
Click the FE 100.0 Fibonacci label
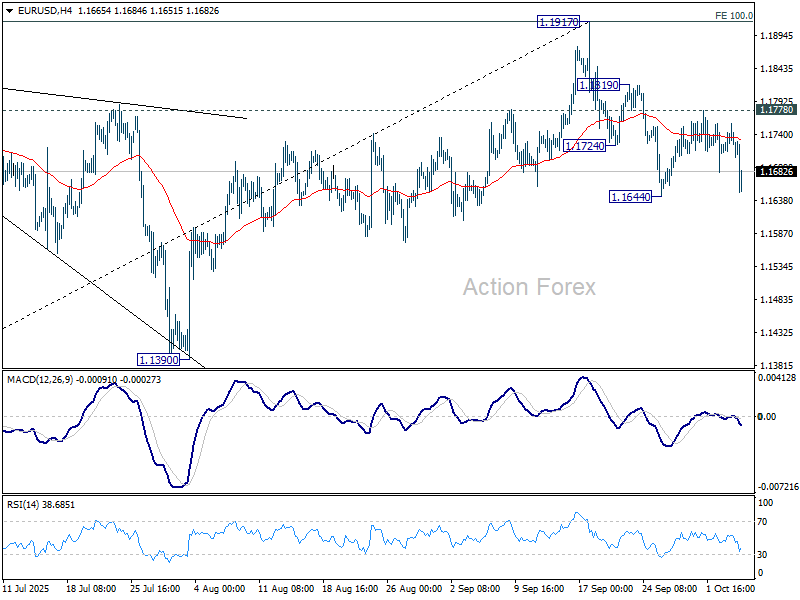[x=734, y=16]
